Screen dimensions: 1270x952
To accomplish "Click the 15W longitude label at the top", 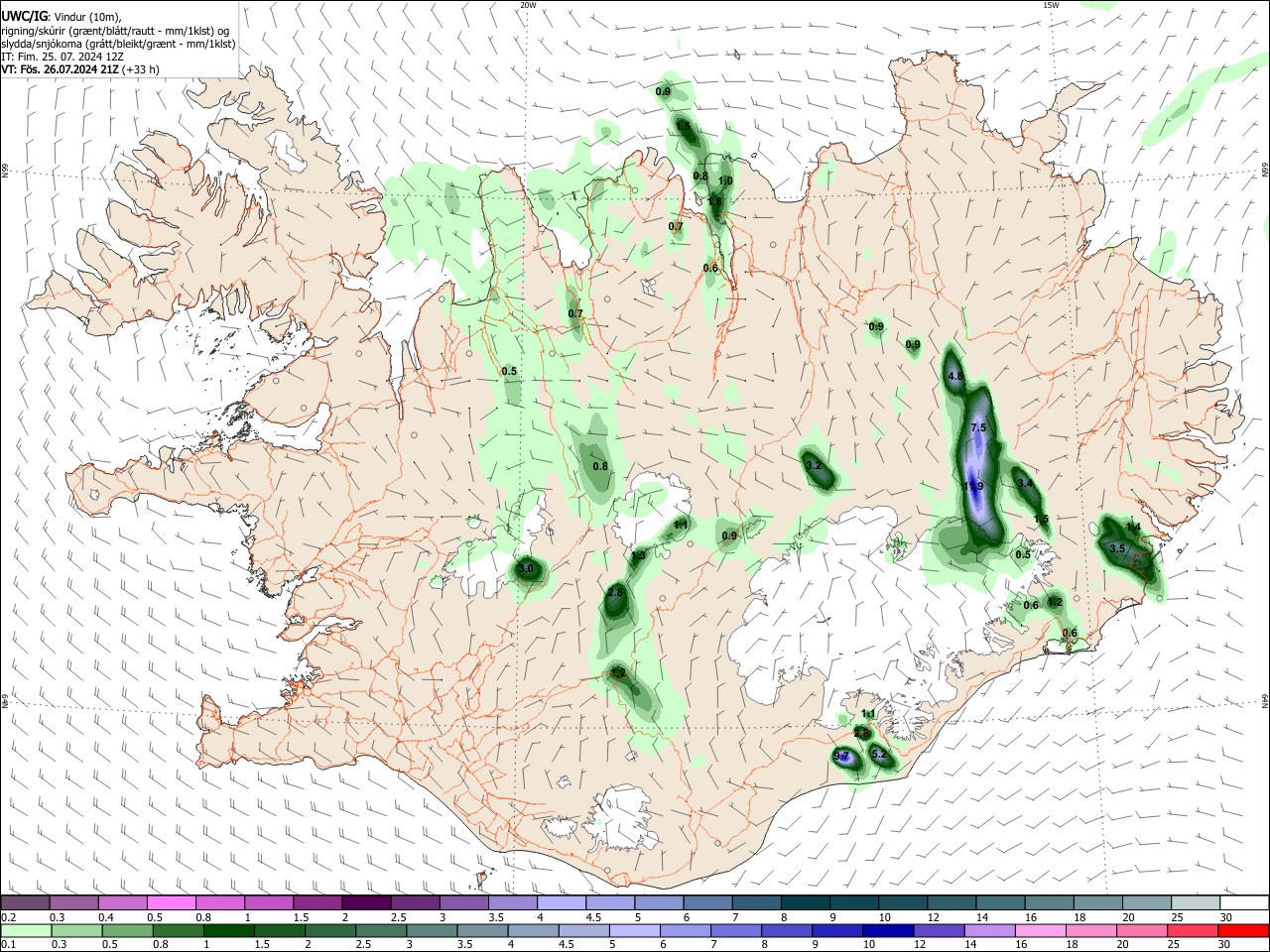I will pos(1051,5).
